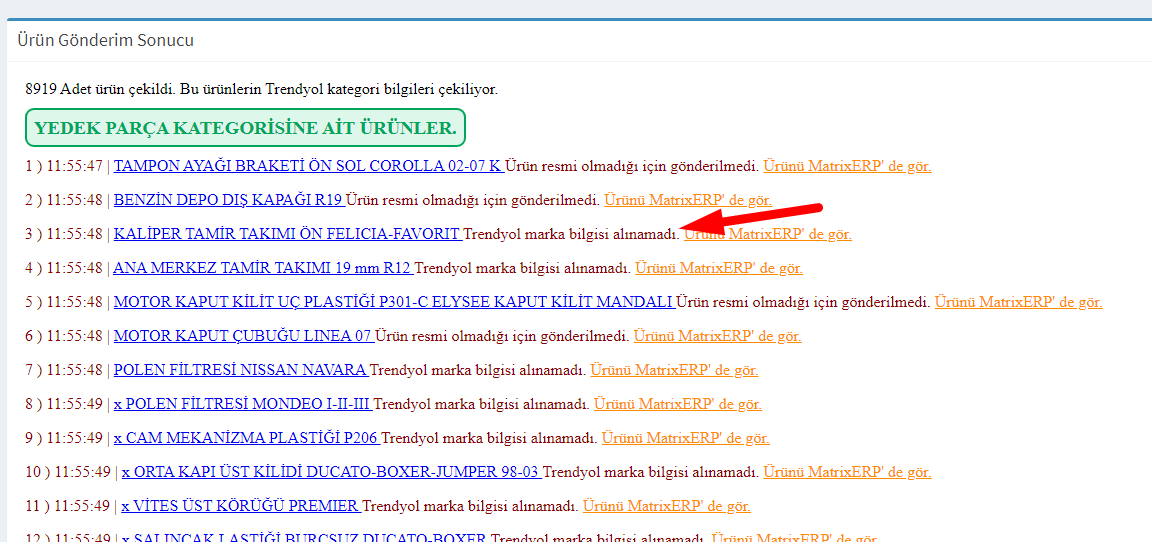See POLEN FİLTRESİ NISSAN NAVARA in MatrixERP
The width and height of the screenshot is (1152, 542).
674,370
